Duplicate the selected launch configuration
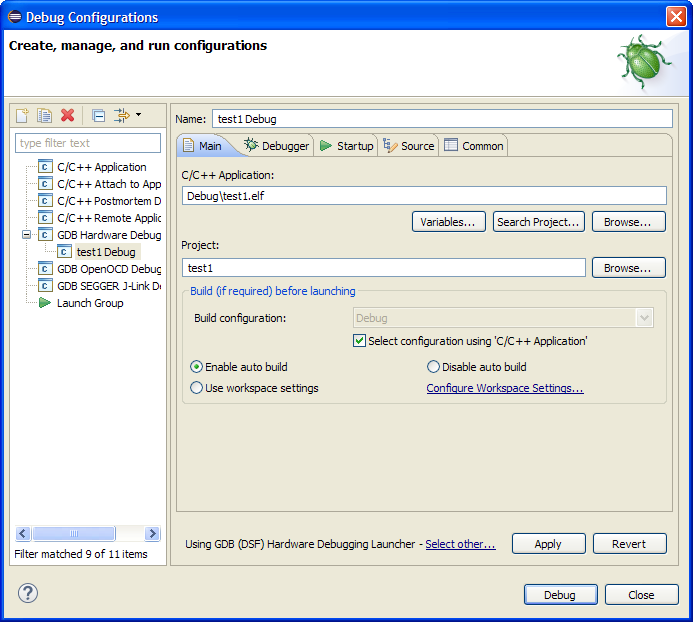693x622 pixels. click(44, 115)
